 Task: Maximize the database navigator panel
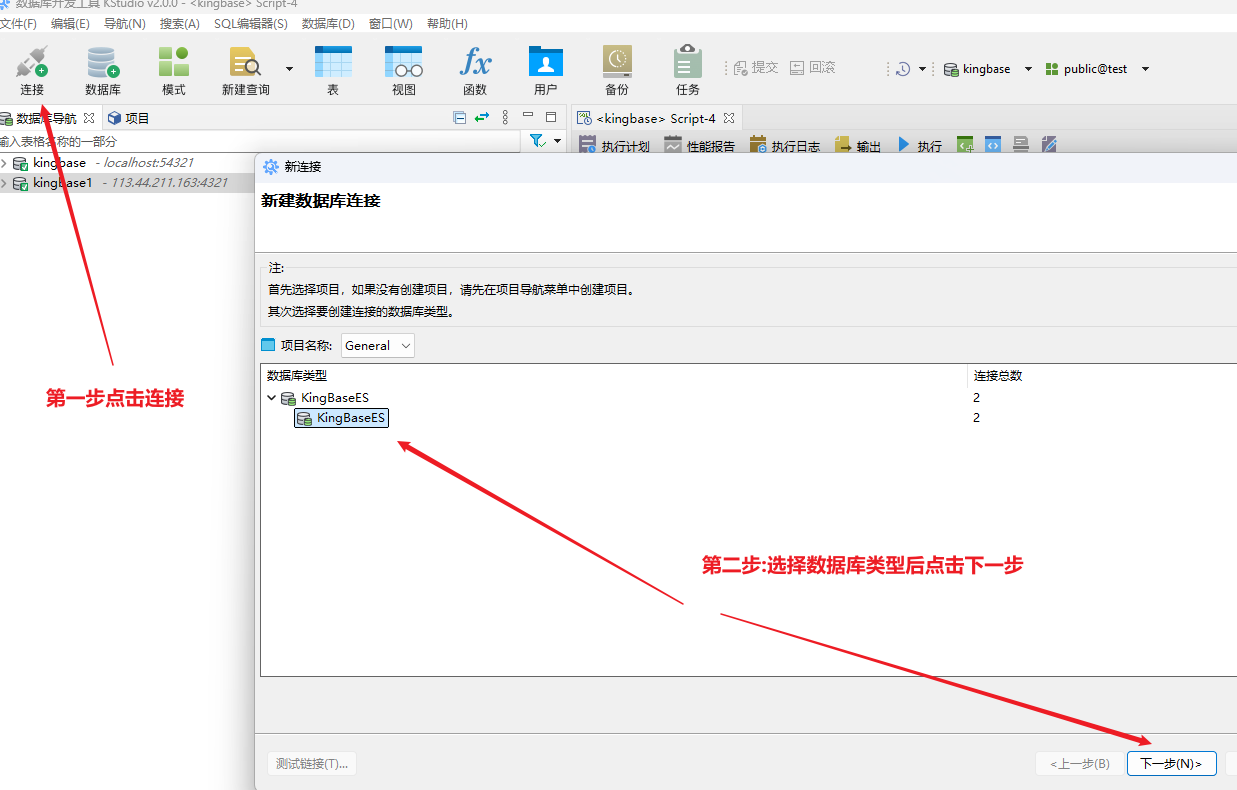point(551,117)
